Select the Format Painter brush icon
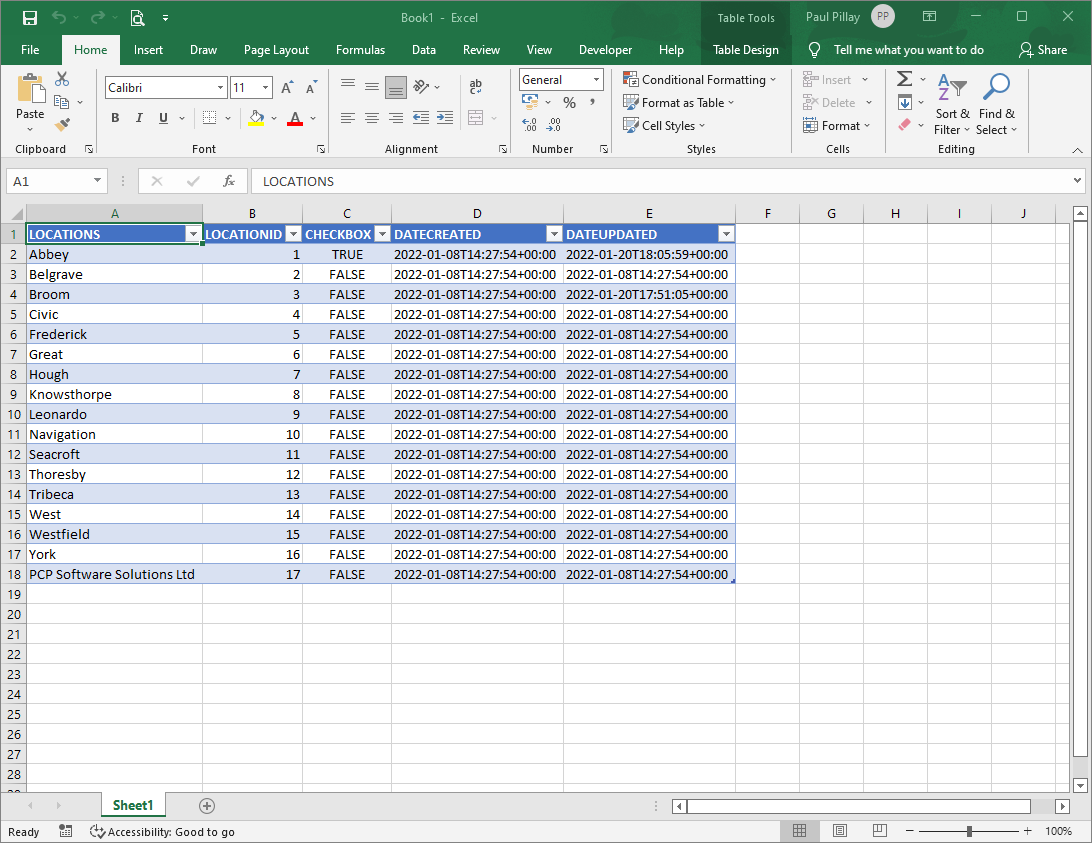 tap(62, 125)
